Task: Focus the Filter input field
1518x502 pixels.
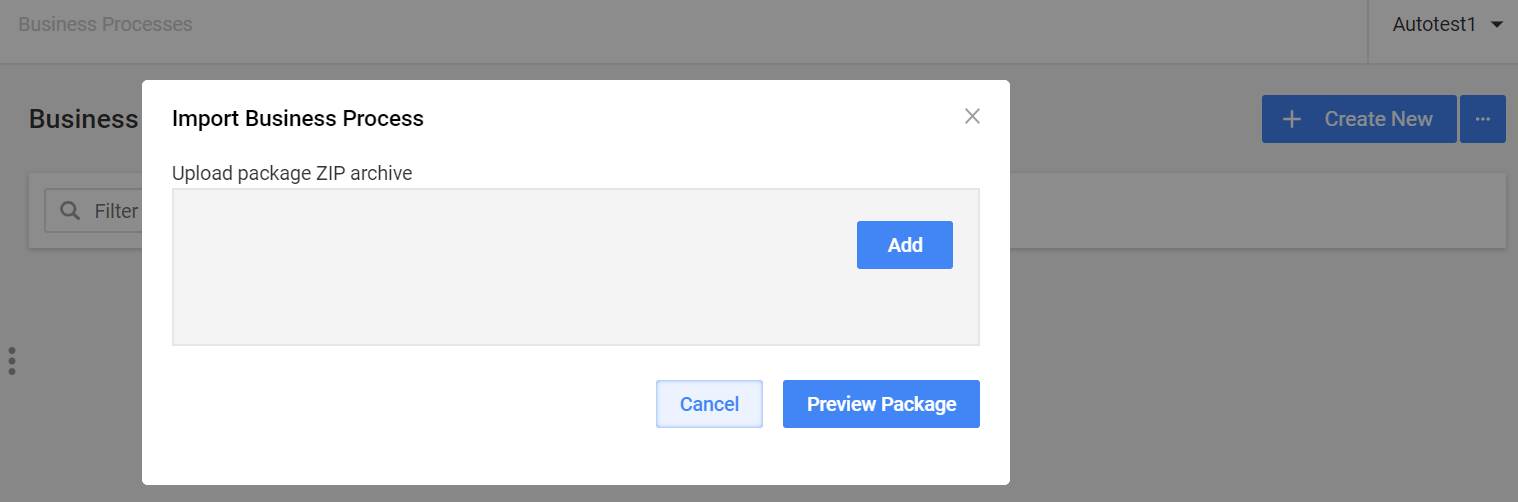Action: tap(93, 211)
